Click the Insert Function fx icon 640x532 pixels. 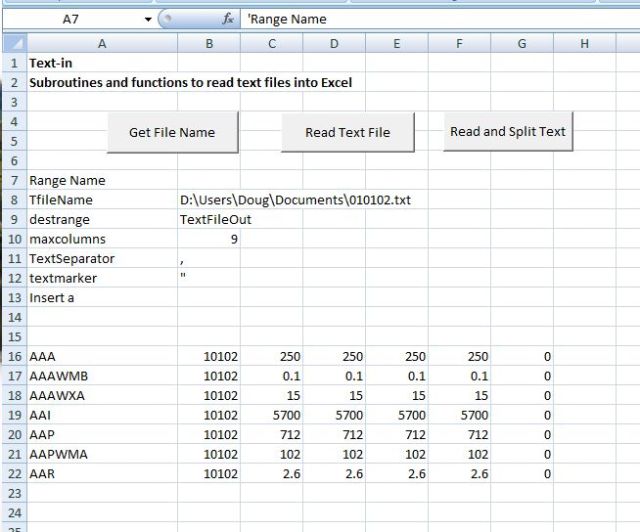pyautogui.click(x=228, y=19)
